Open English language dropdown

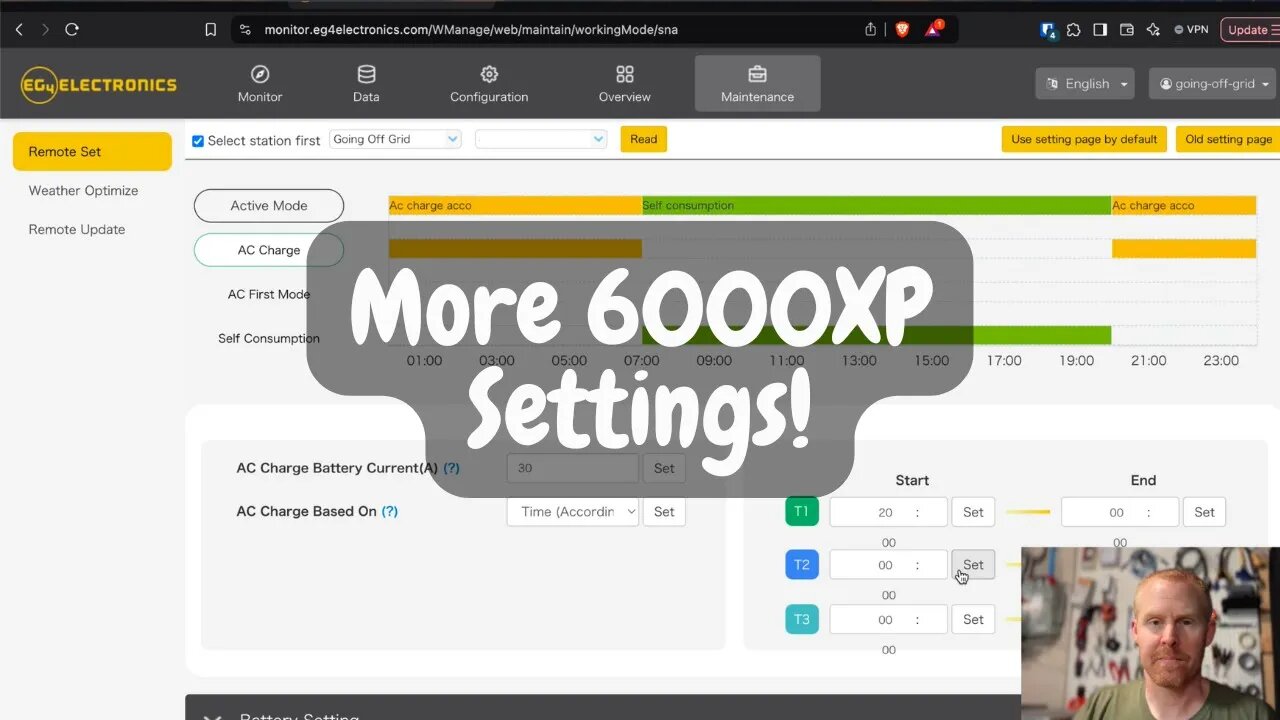[x=1085, y=84]
